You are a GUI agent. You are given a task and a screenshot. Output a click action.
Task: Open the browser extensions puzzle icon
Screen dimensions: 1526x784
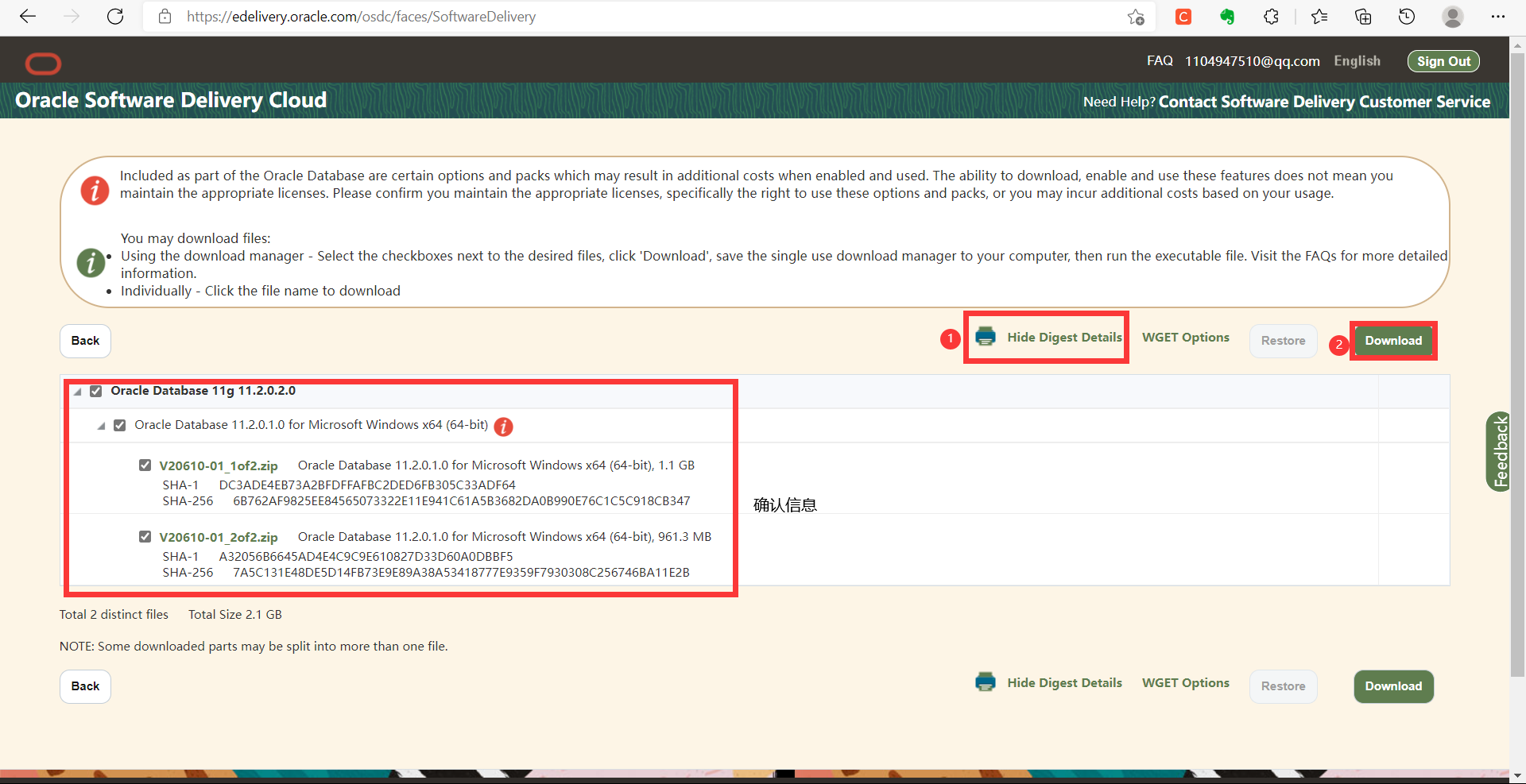1271,17
